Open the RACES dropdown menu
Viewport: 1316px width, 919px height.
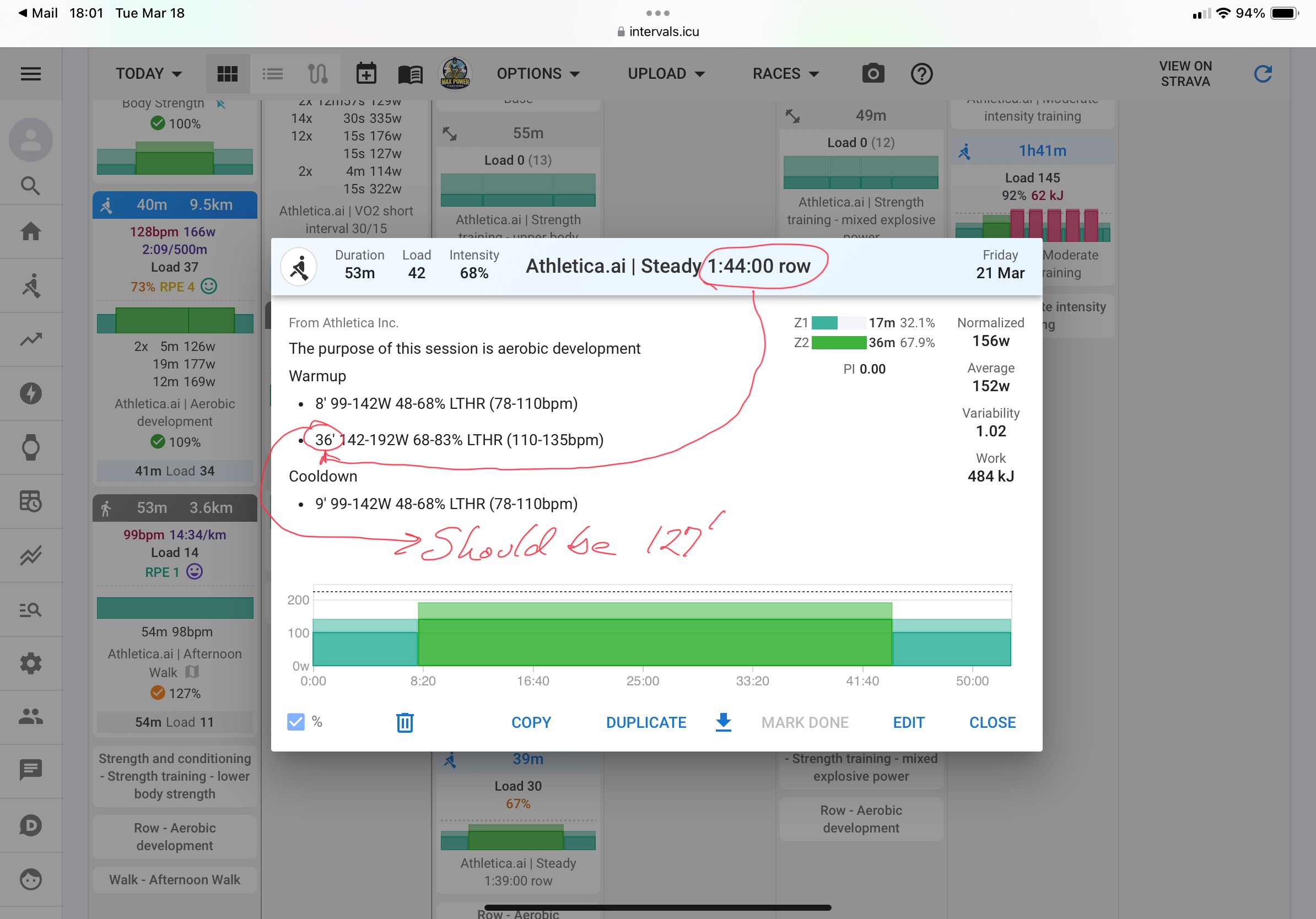786,74
